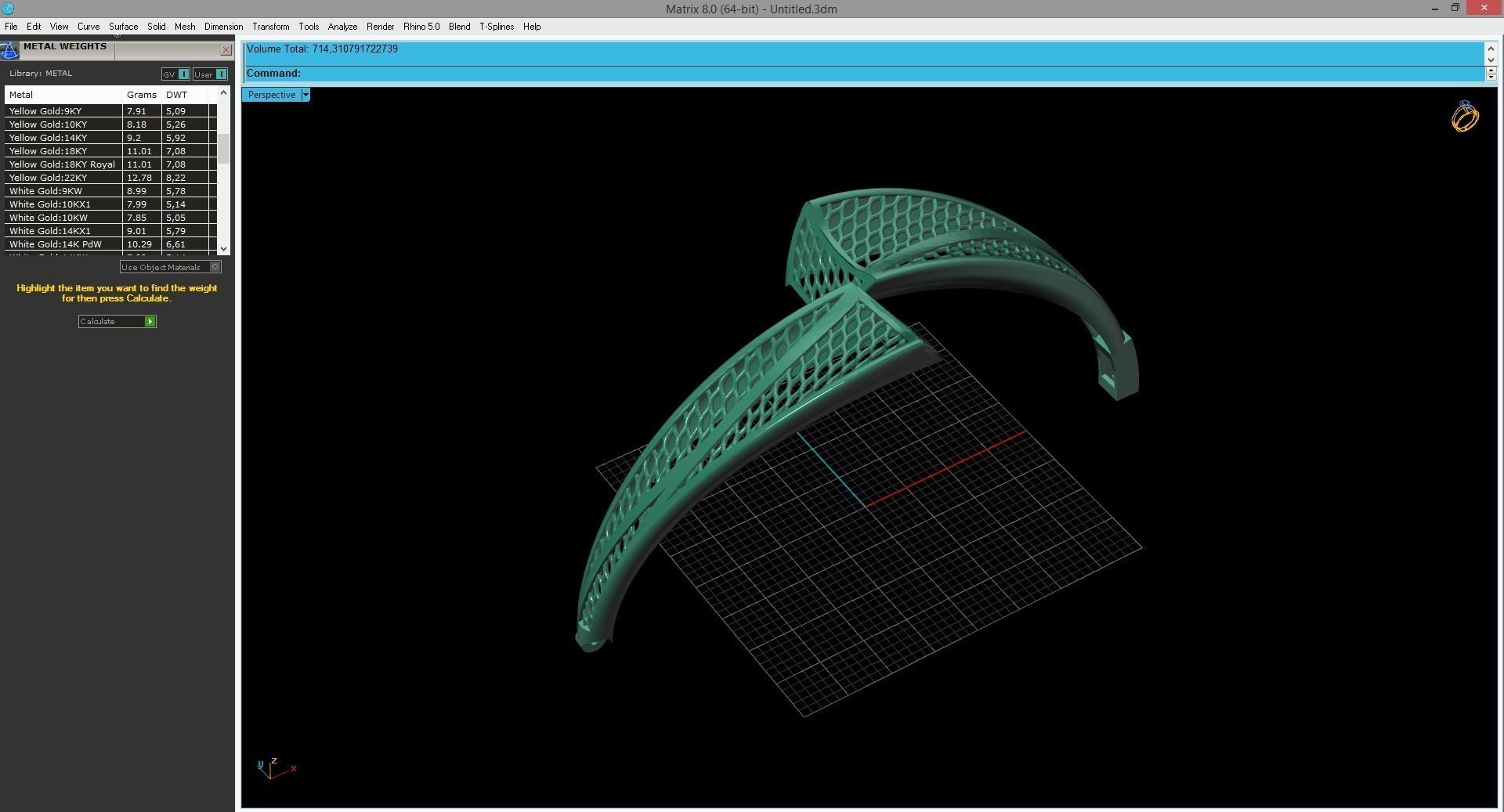1504x812 pixels.
Task: Click command history scroll down arrow
Action: pyautogui.click(x=1491, y=60)
